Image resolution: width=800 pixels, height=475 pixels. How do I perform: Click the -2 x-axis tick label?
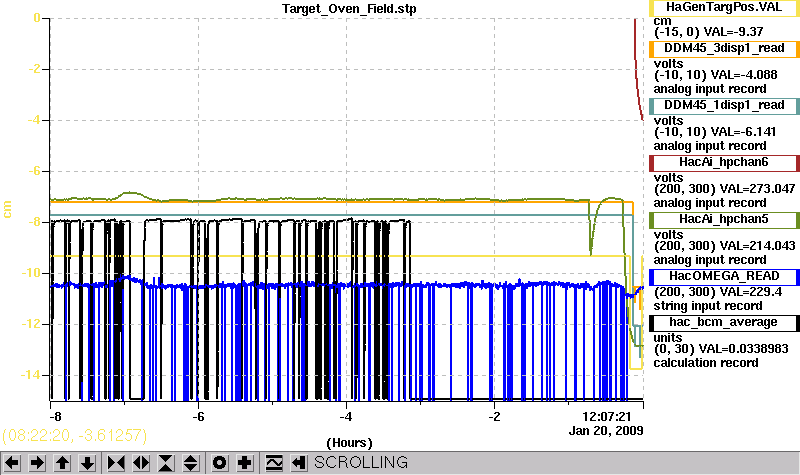pos(494,417)
